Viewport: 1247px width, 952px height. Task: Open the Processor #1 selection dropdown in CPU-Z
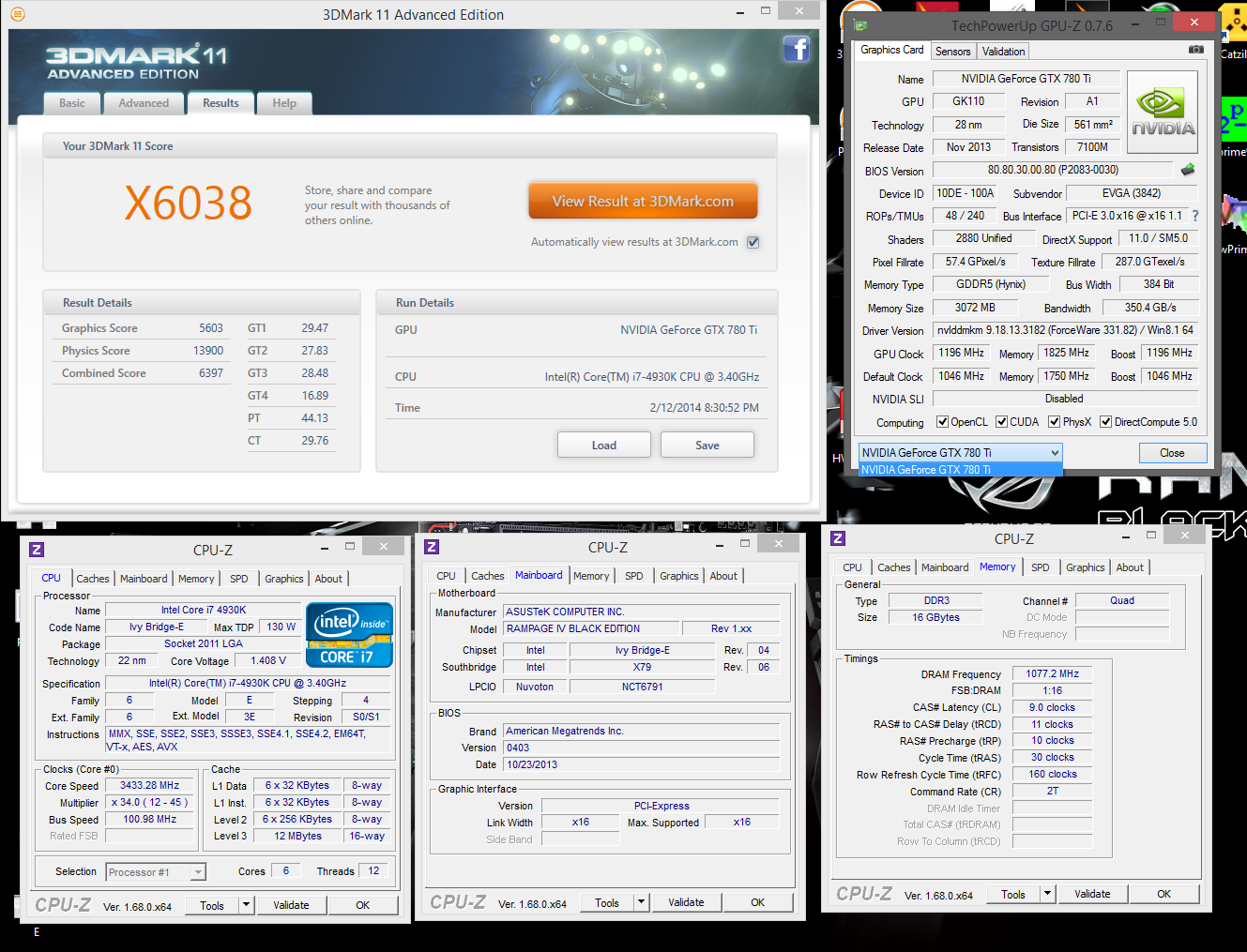pos(156,872)
